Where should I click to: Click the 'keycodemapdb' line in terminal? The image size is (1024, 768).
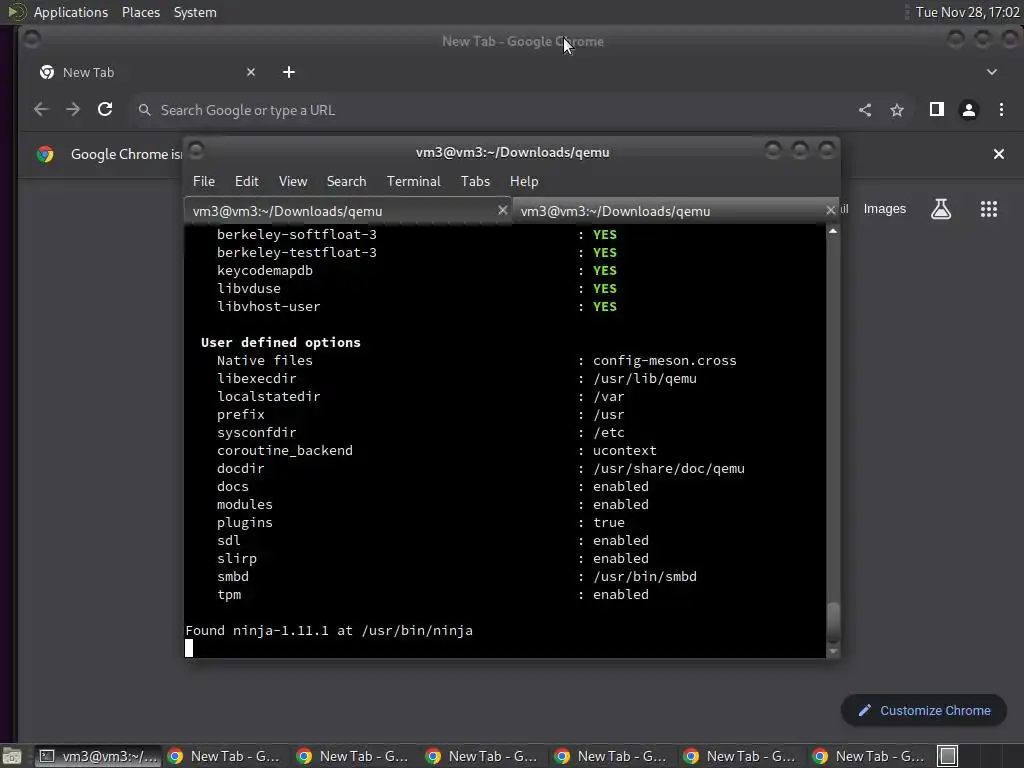pos(264,270)
